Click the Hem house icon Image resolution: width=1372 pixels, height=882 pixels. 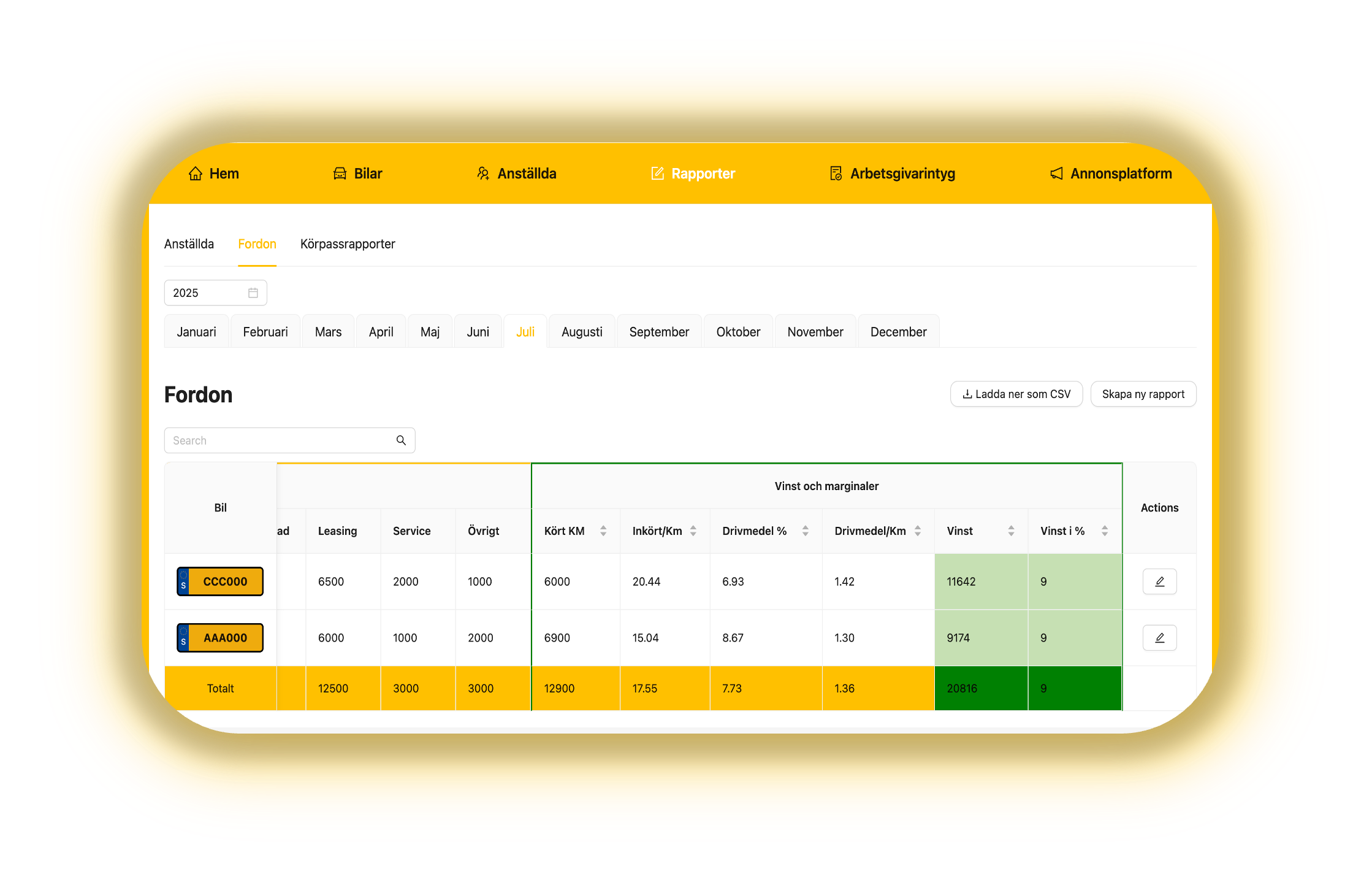click(x=195, y=174)
